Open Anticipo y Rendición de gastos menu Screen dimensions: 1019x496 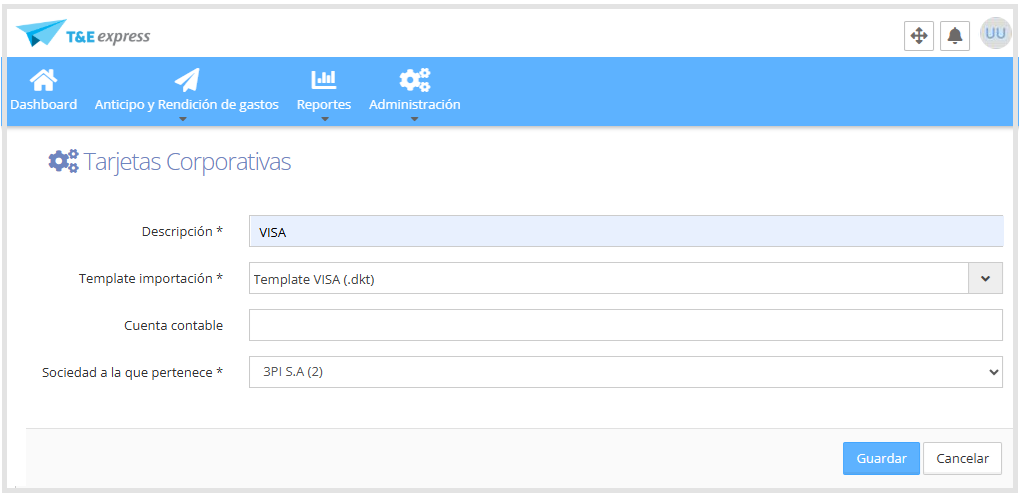pos(187,105)
